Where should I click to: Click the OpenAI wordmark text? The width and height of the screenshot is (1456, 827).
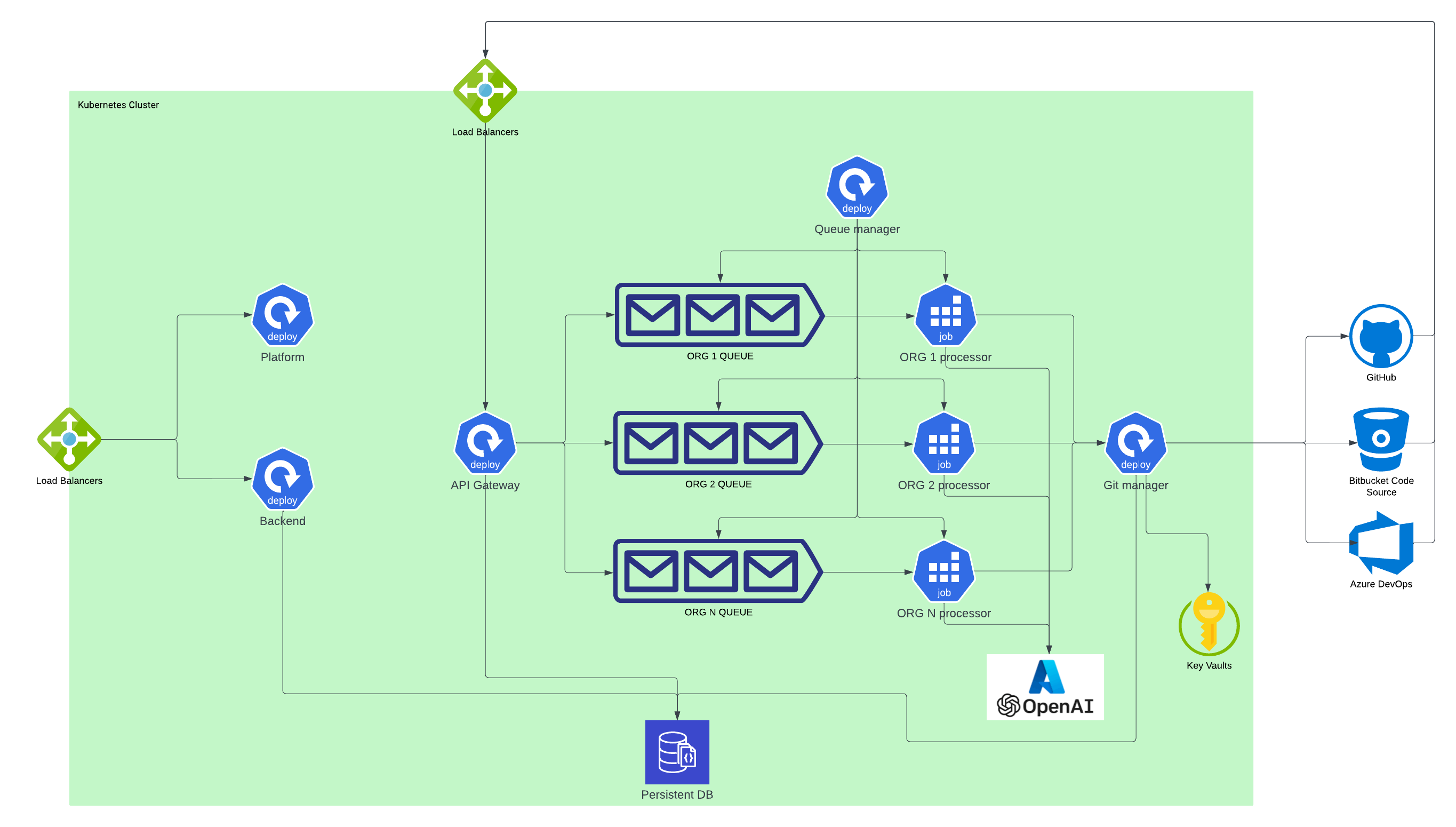pyautogui.click(x=1058, y=706)
